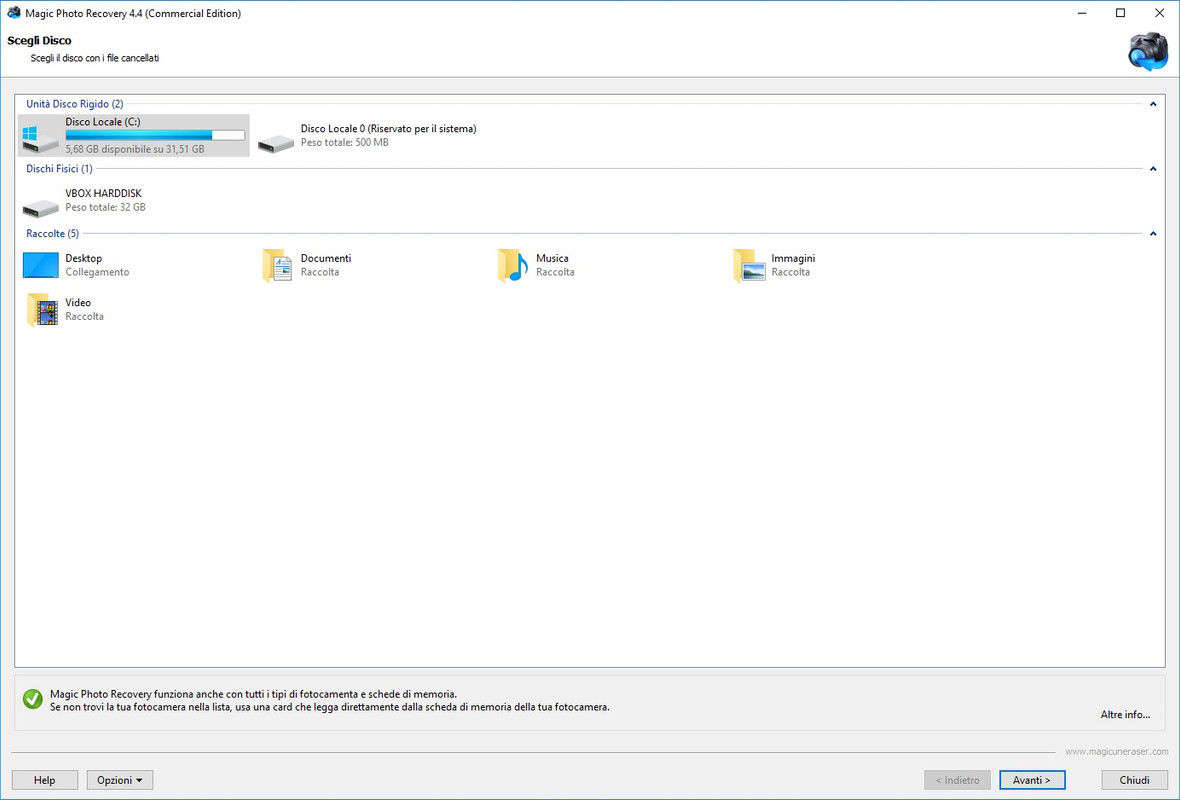
Task: Pick the Musica library folder icon
Action: (512, 265)
